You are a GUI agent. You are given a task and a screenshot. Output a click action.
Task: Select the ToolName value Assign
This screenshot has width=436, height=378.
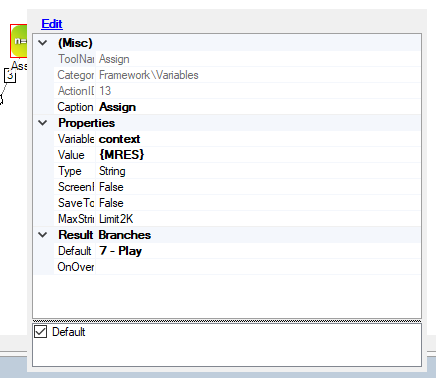258,59
